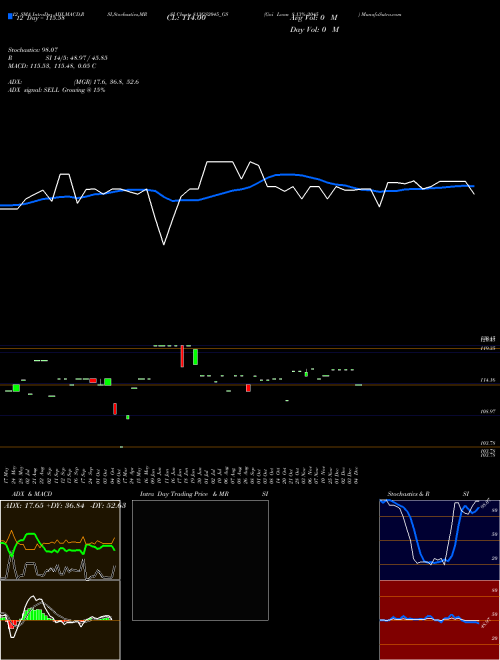Click the 'Intra Day Trading Price & MR' title

[x=184, y=494]
